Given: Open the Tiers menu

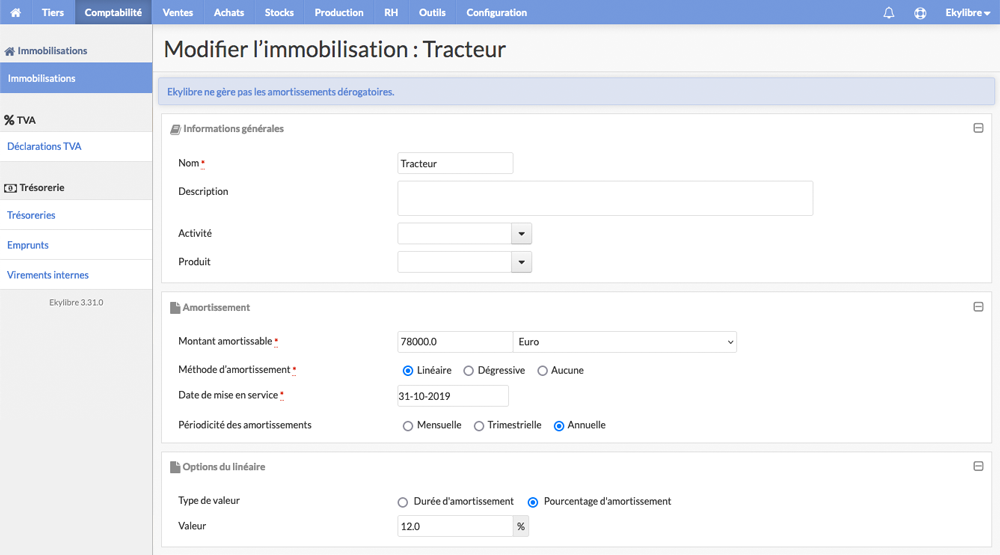Looking at the screenshot, I should 53,12.
